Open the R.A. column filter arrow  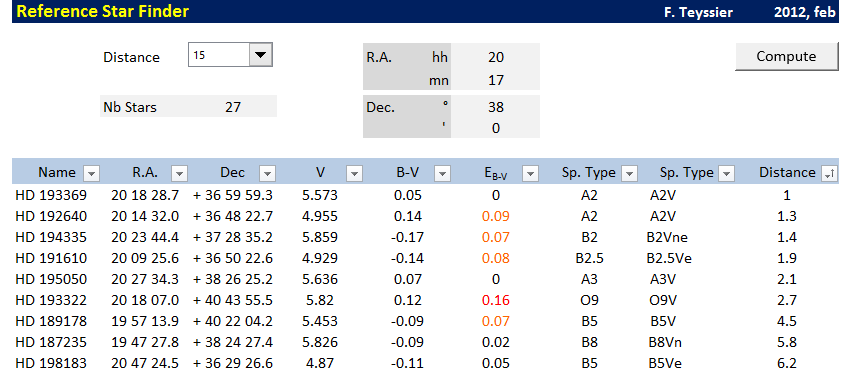pyautogui.click(x=179, y=173)
